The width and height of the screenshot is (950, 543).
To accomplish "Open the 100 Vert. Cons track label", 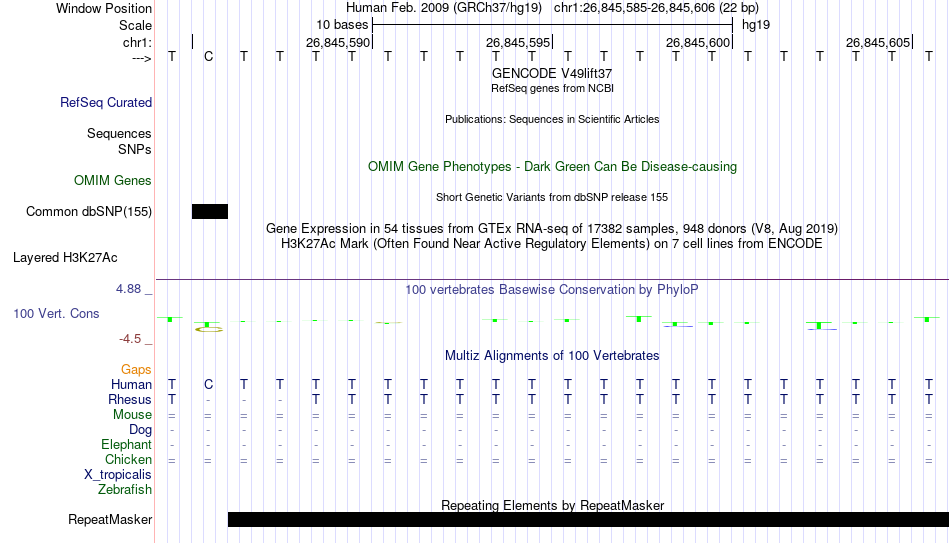I will tap(56, 313).
